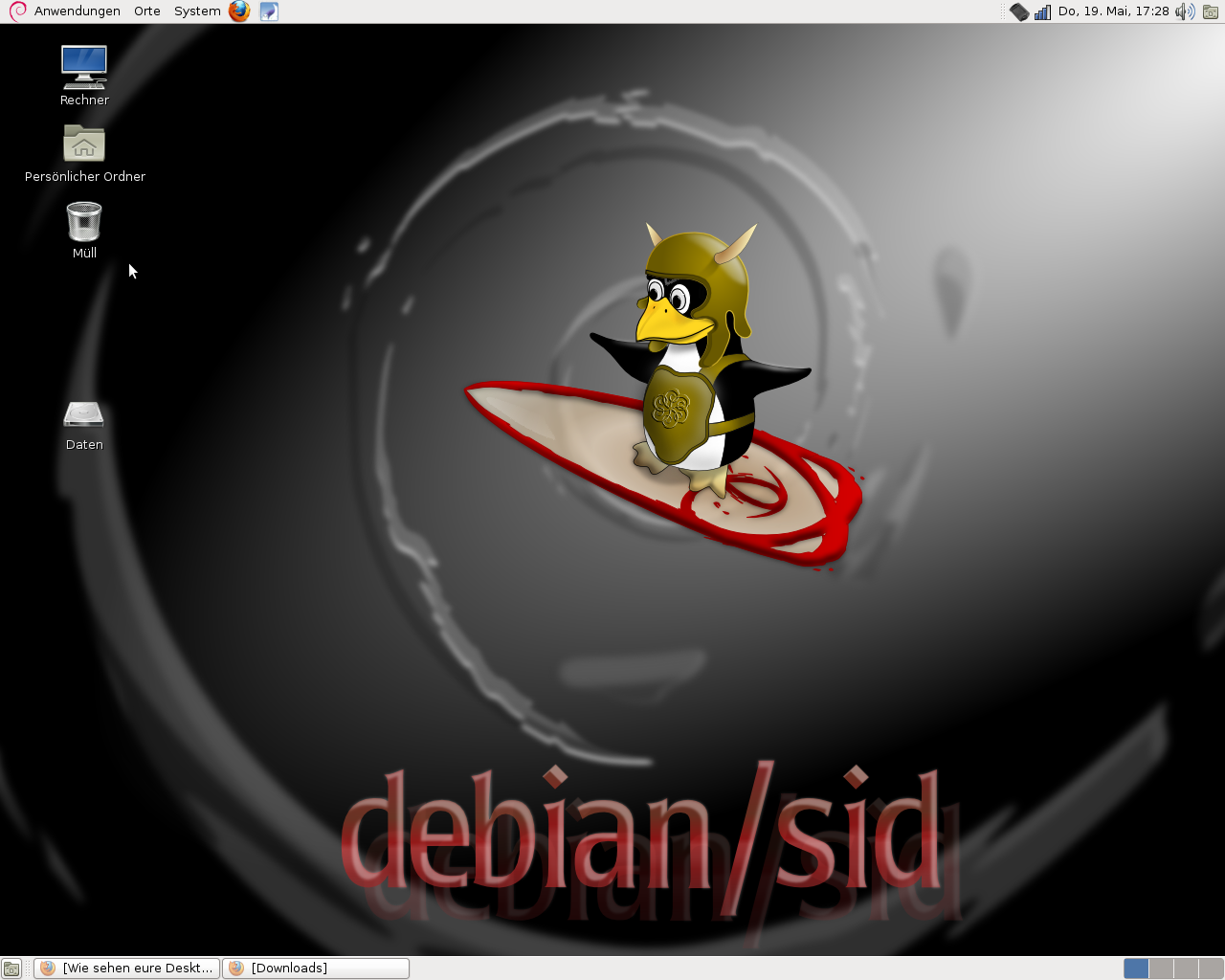Switch to the 'Wie sehen eure Deskt...' window
This screenshot has width=1225, height=980.
coord(127,969)
